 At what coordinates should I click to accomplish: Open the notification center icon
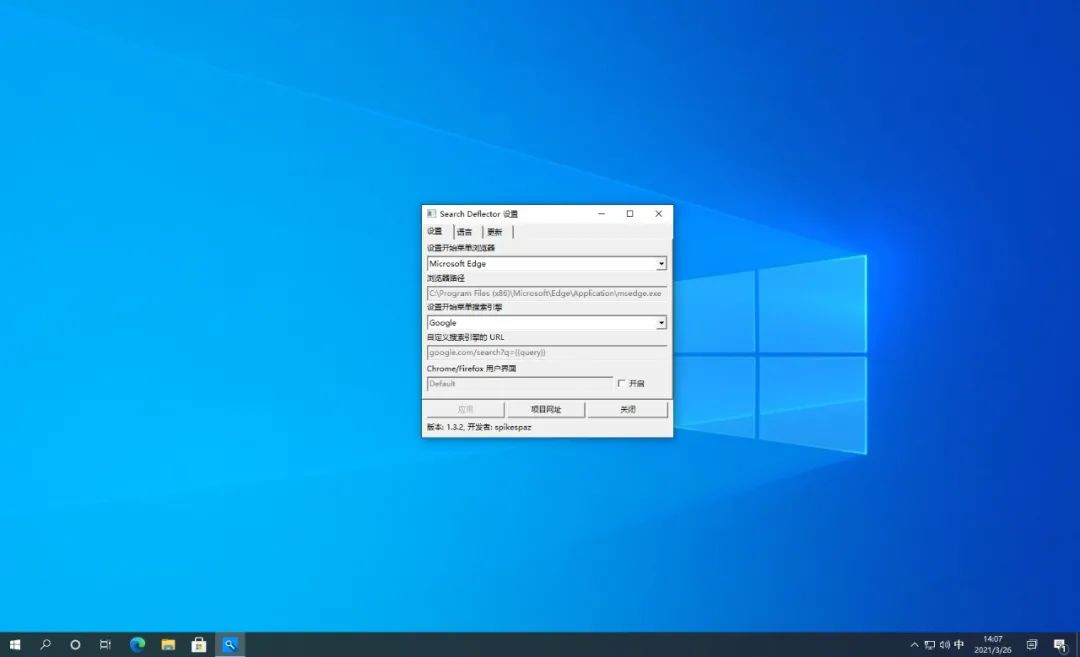[1059, 645]
